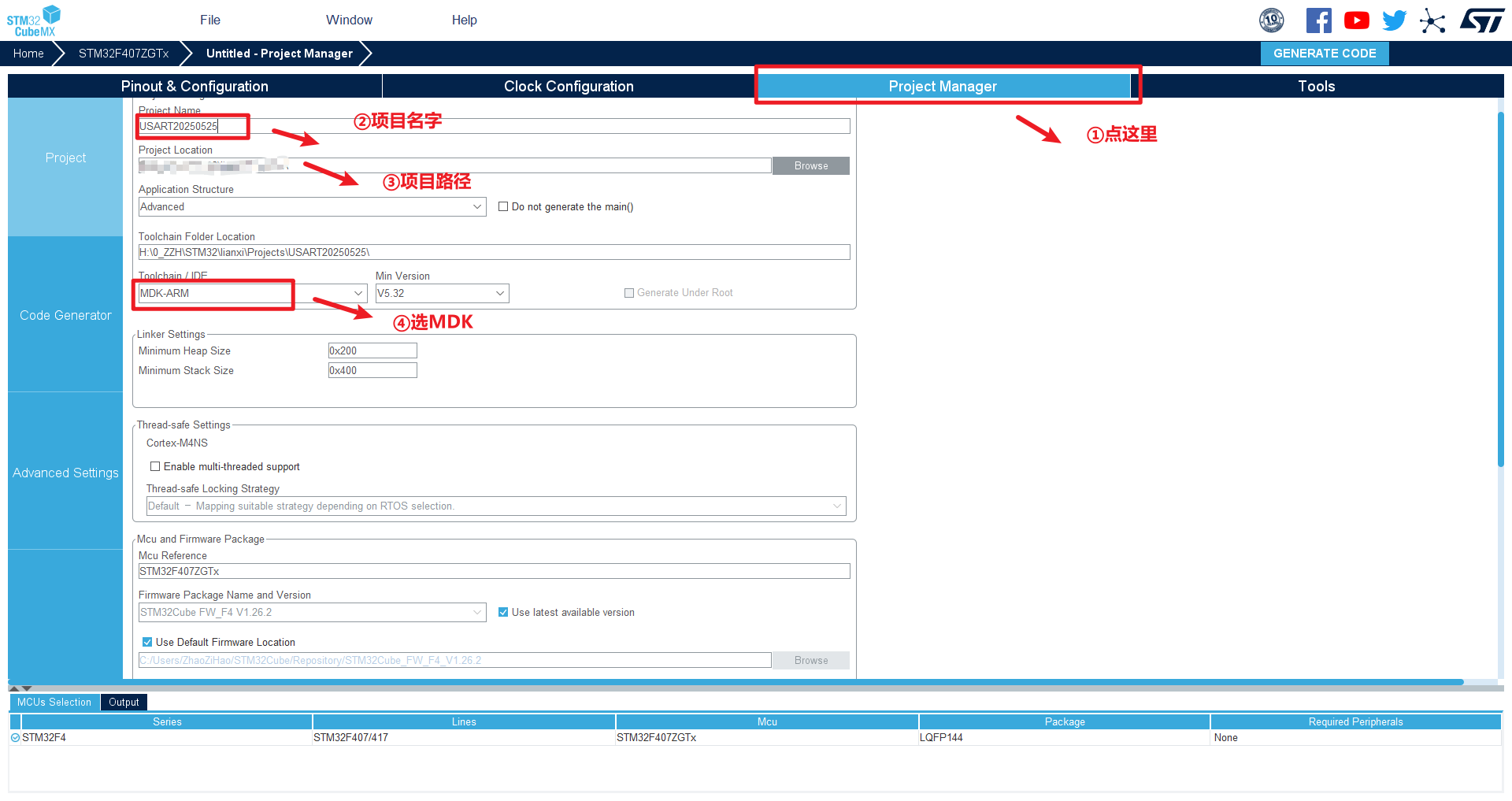Open the Project side section

(65, 158)
